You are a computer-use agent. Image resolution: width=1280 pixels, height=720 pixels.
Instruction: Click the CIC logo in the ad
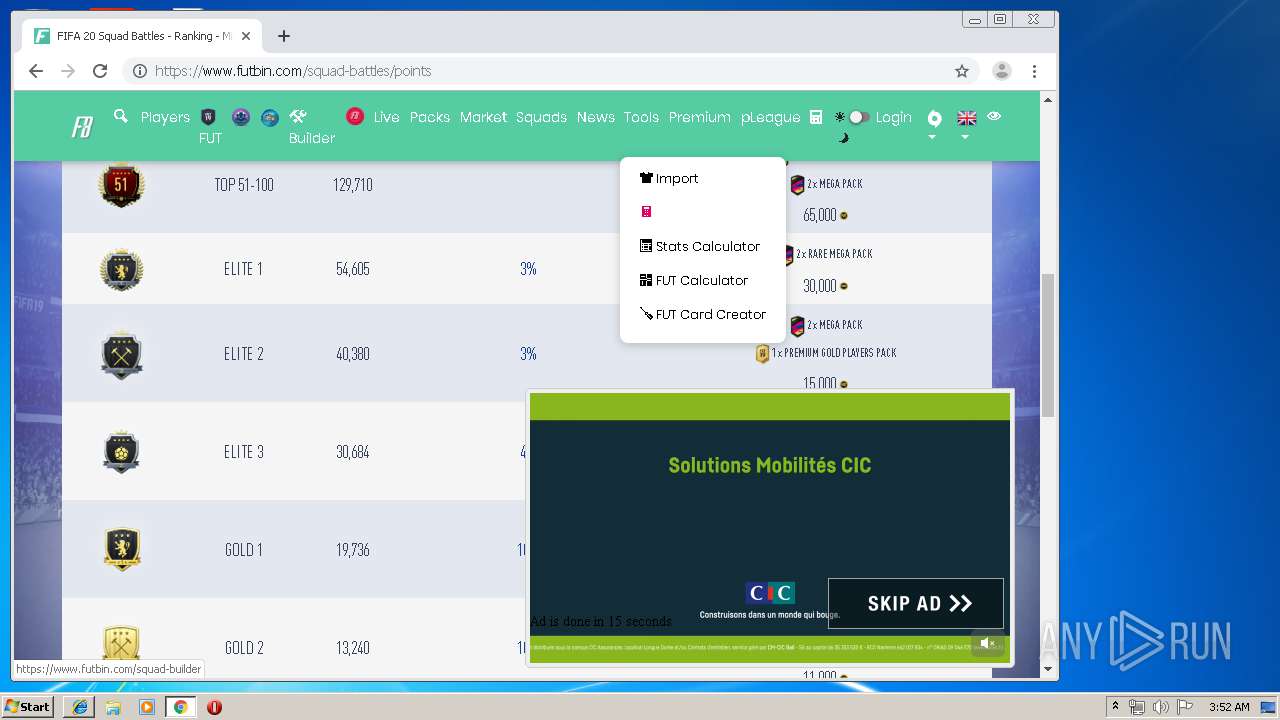(x=770, y=593)
